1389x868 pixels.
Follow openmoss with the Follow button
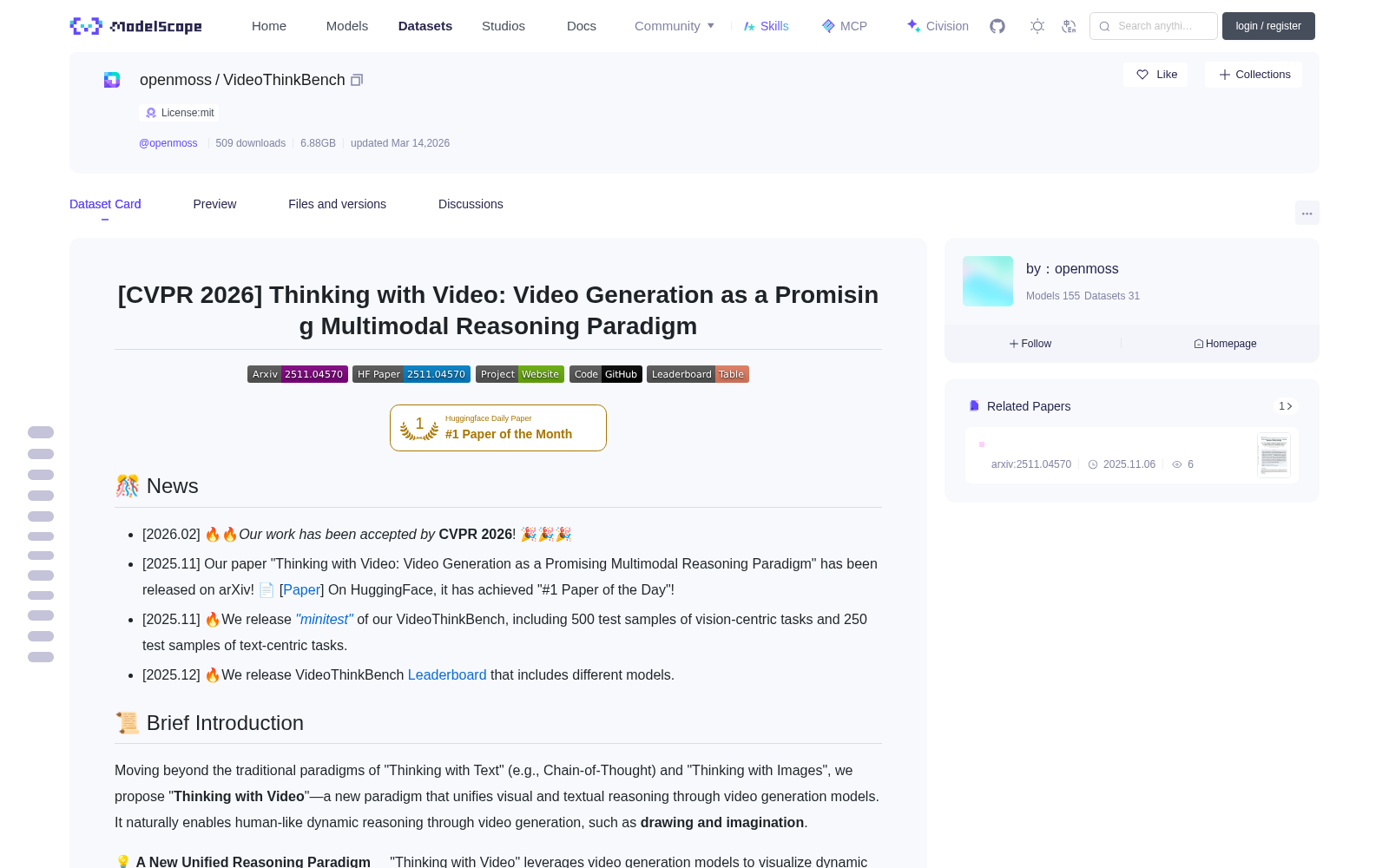click(1030, 344)
